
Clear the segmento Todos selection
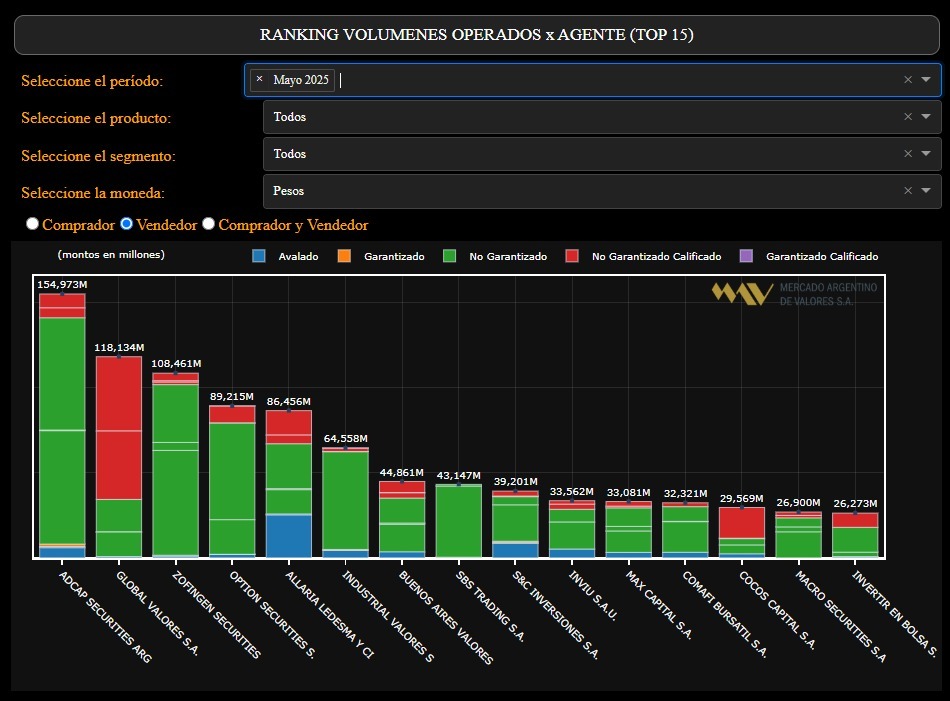point(908,153)
